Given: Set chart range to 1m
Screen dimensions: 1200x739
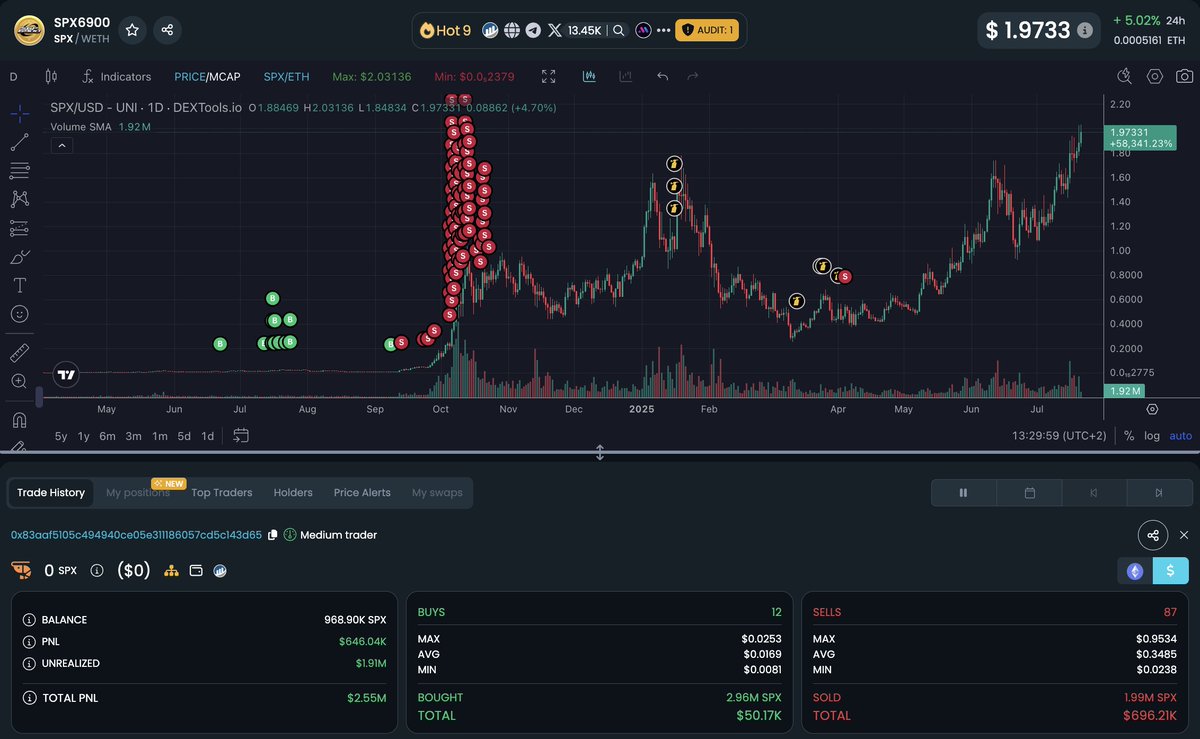Looking at the screenshot, I should point(160,436).
